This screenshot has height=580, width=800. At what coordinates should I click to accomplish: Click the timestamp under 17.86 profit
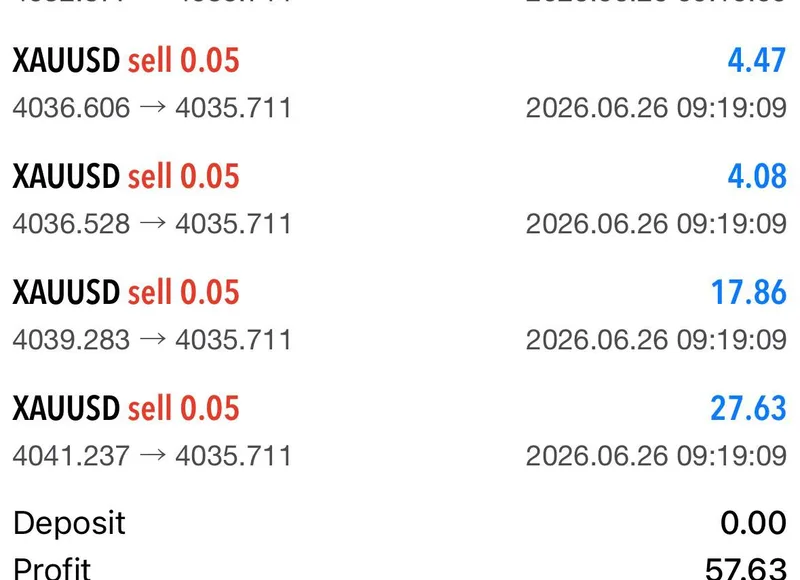[656, 340]
